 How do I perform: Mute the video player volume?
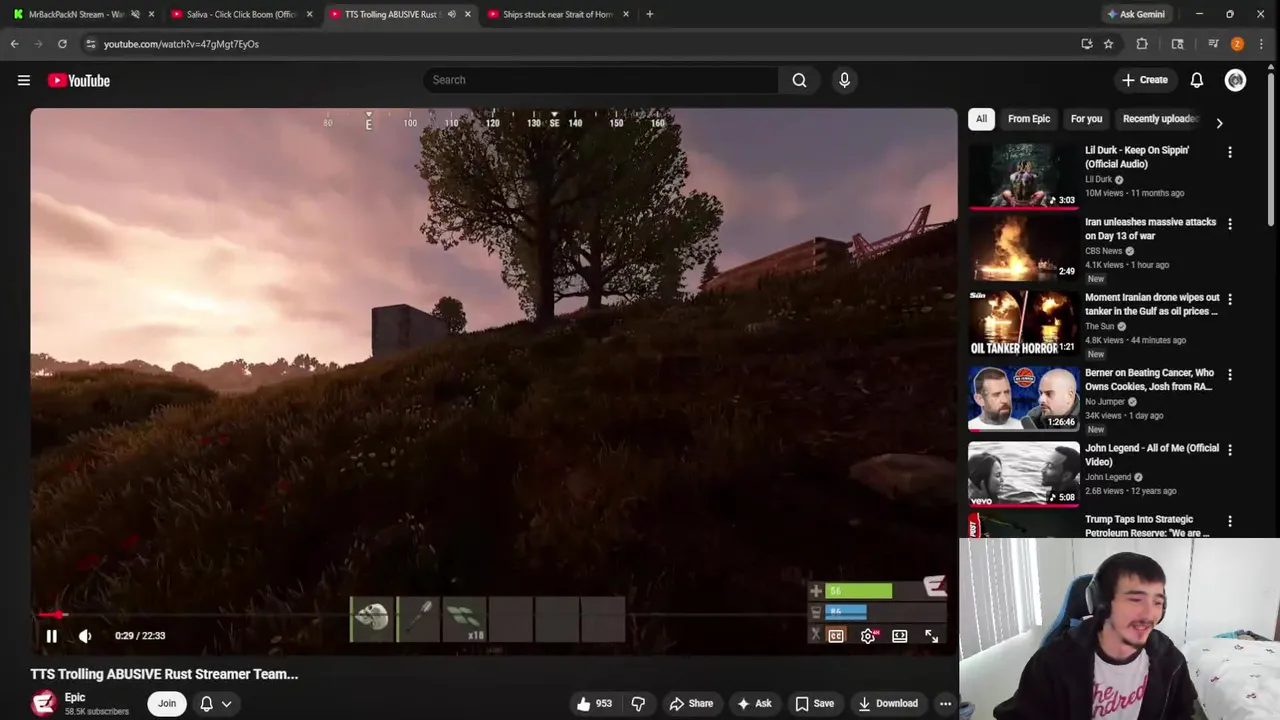click(85, 636)
